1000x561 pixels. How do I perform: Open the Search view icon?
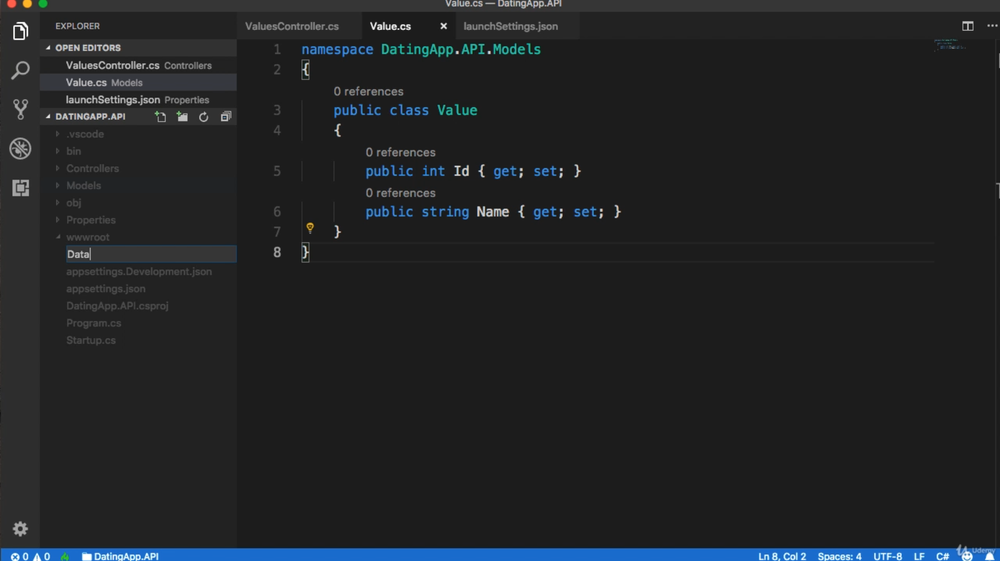(20, 70)
